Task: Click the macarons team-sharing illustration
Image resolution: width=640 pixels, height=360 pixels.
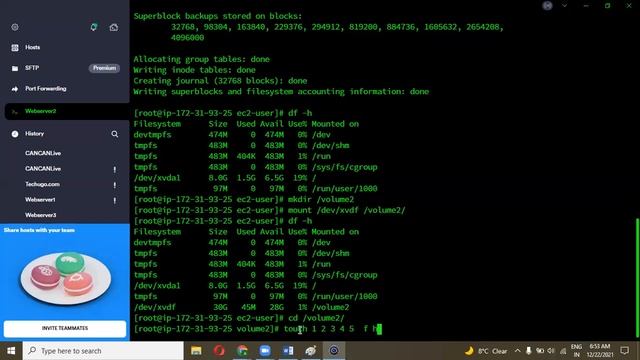Action: [66, 278]
